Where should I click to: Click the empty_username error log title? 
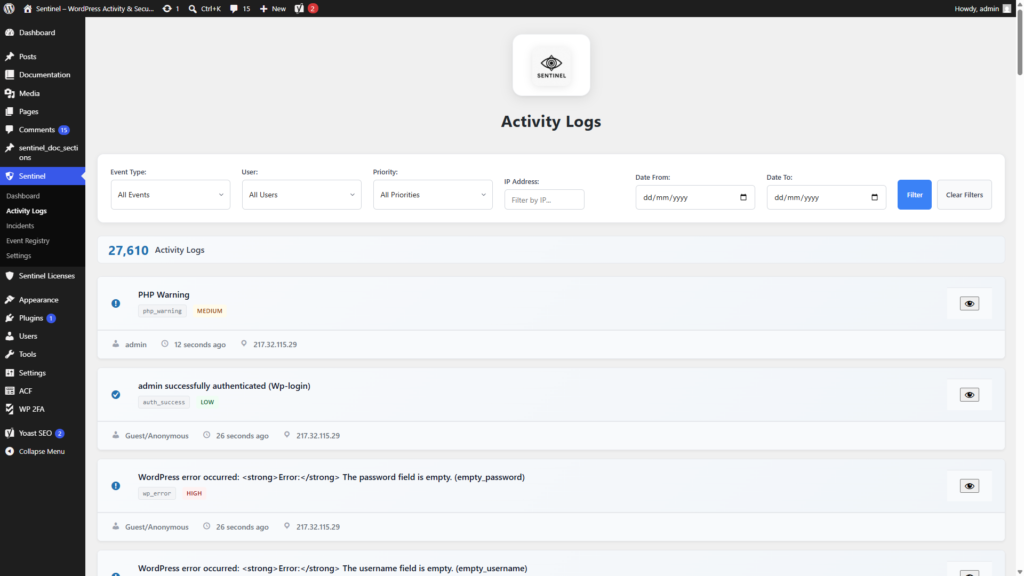coord(332,568)
